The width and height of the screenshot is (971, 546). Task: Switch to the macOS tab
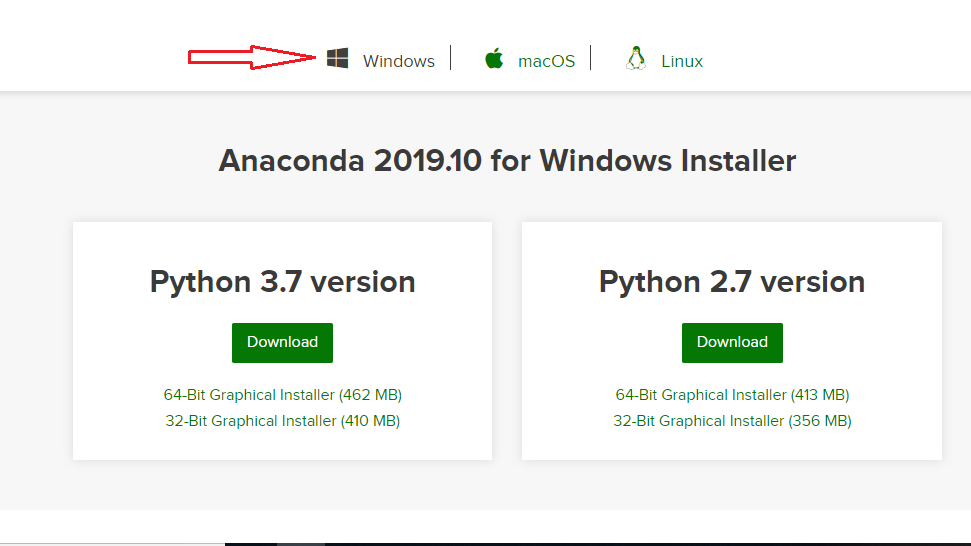[546, 61]
